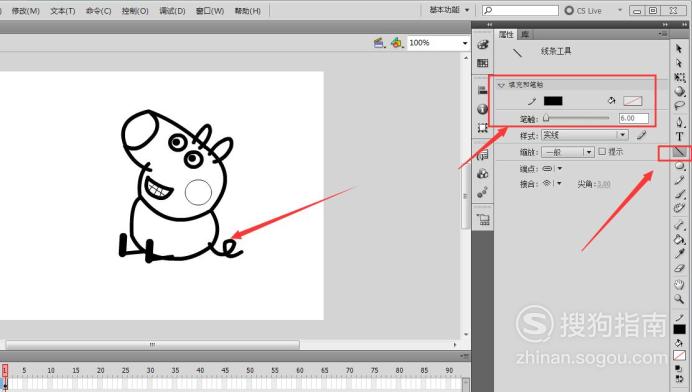The height and width of the screenshot is (392, 692).
Task: Select the Deco tool
Action: [679, 208]
